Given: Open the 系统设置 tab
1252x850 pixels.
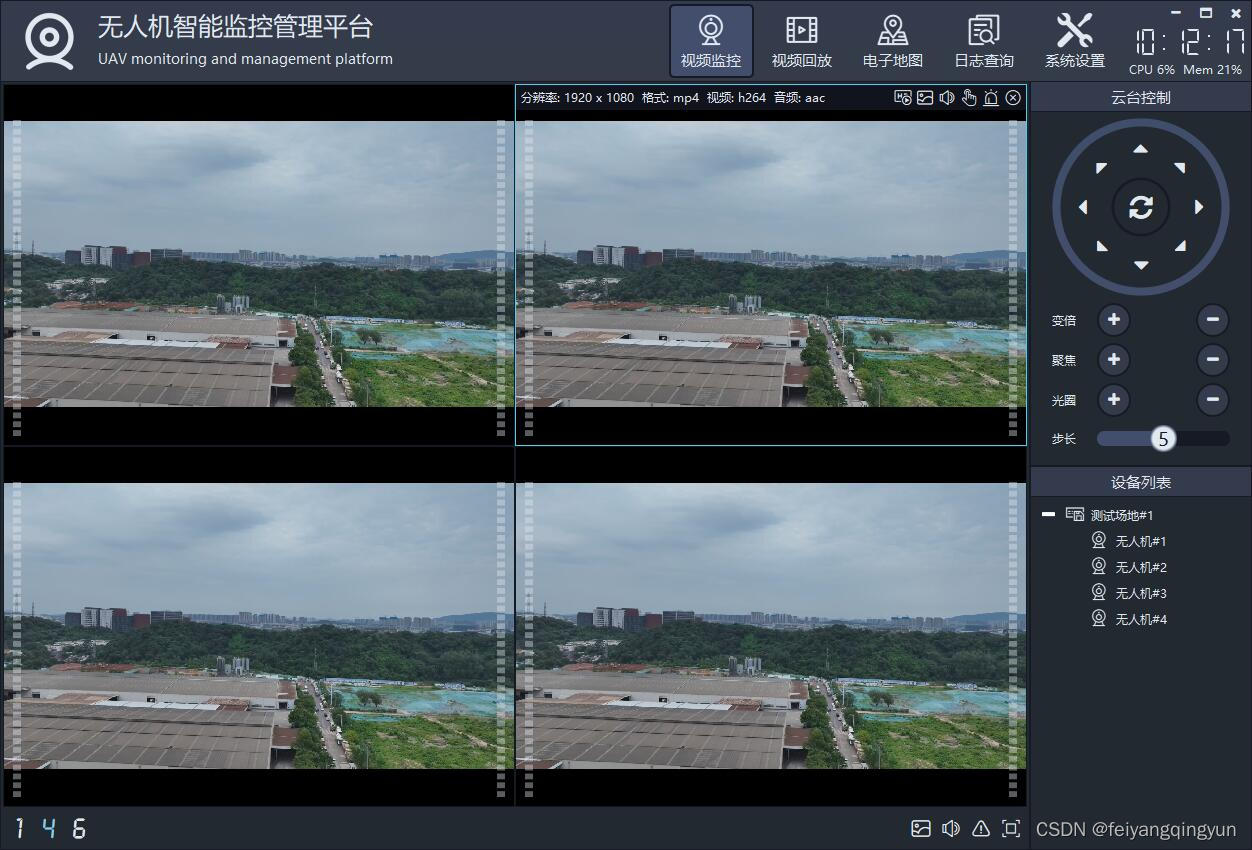Looking at the screenshot, I should (1075, 41).
